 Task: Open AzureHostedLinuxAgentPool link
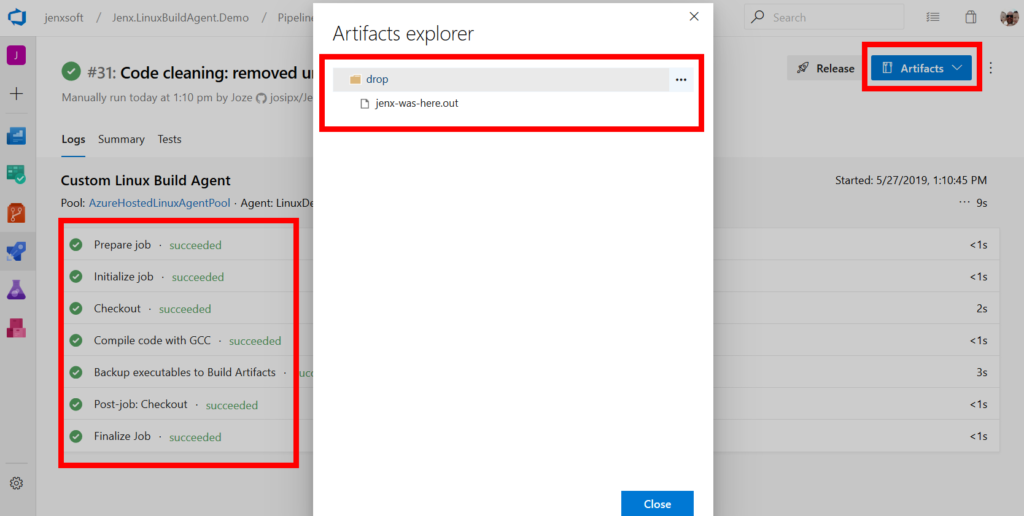pyautogui.click(x=160, y=203)
